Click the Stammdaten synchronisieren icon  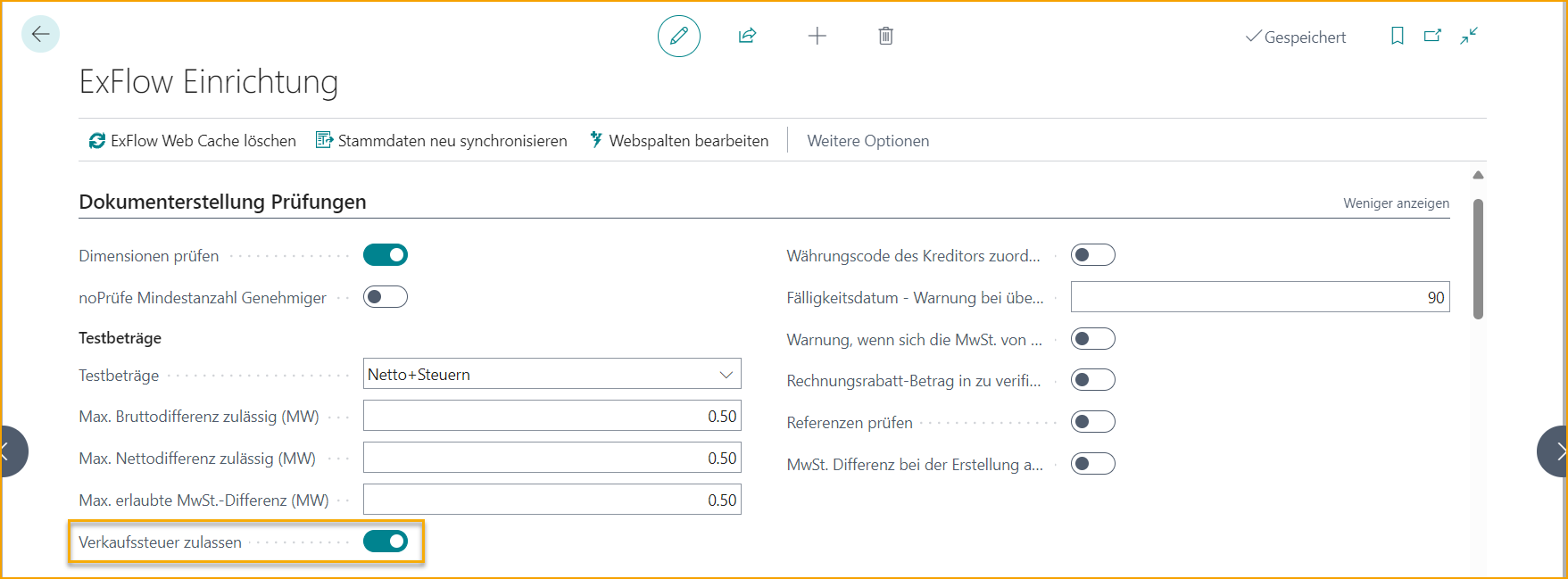pyautogui.click(x=324, y=140)
